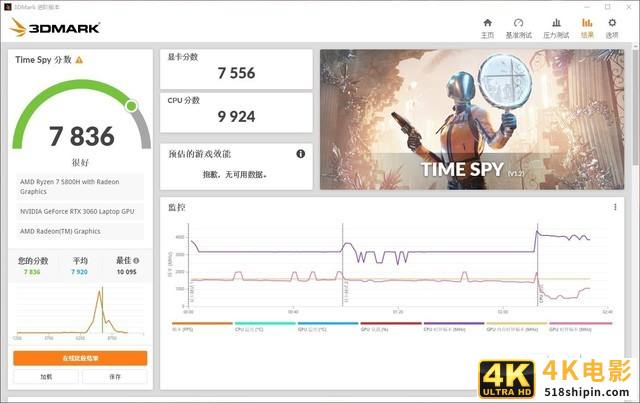Click the monitoring (监控) panel title
This screenshot has height=403, width=640.
click(x=177, y=207)
